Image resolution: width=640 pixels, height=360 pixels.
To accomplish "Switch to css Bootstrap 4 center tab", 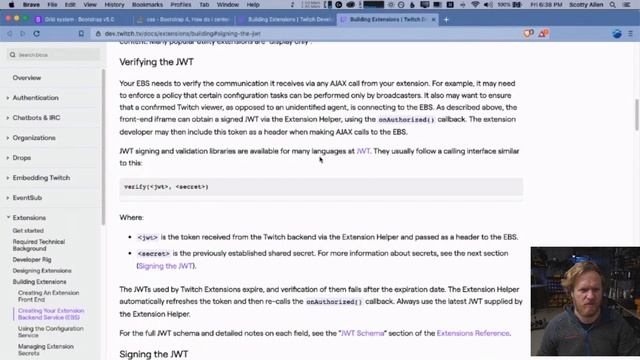I will 183,19.
